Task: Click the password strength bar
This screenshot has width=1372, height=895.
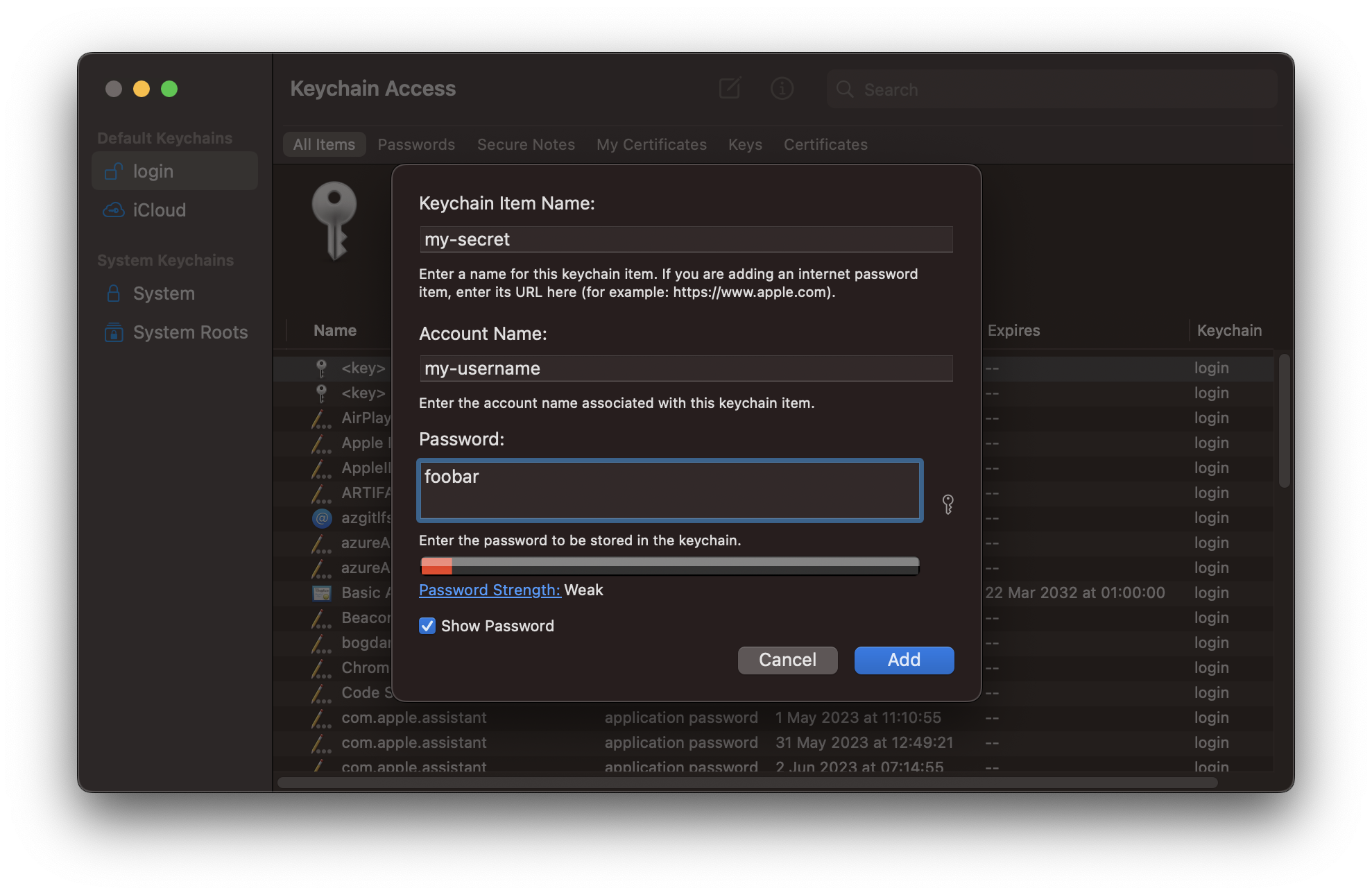Action: pyautogui.click(x=669, y=566)
